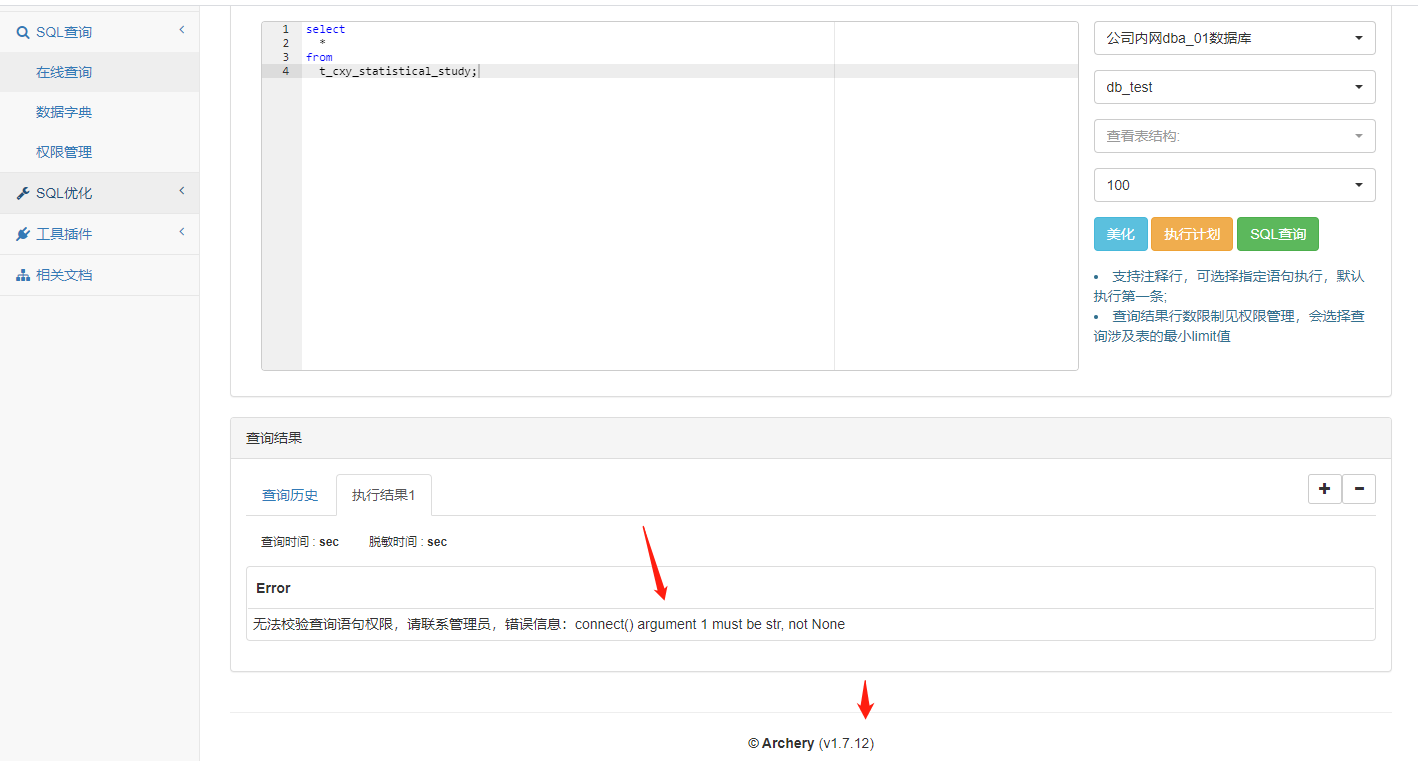Click the 'from' keyword on line 3
The image size is (1418, 761).
pyautogui.click(x=319, y=57)
